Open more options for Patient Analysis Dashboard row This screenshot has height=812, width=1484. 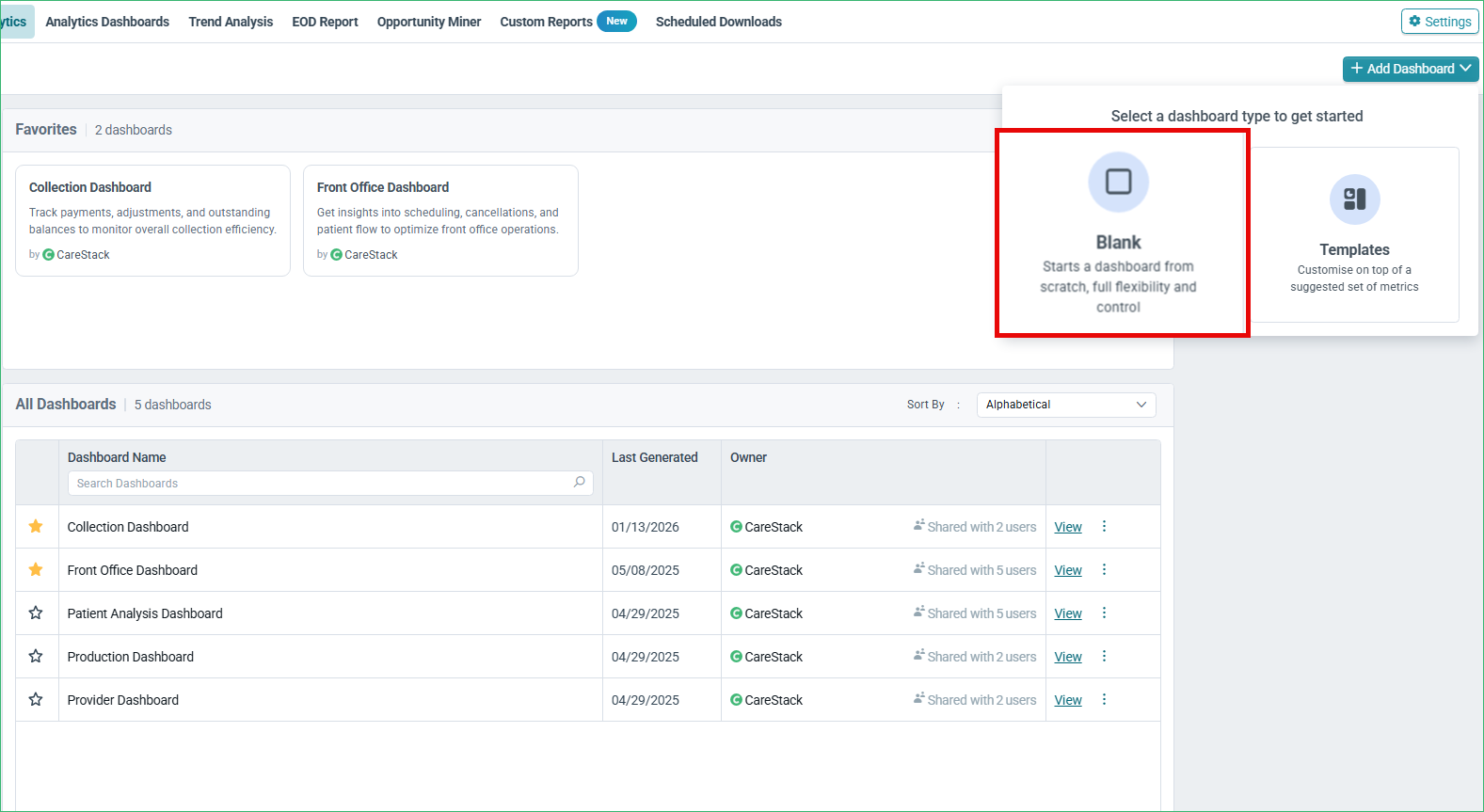(1104, 613)
